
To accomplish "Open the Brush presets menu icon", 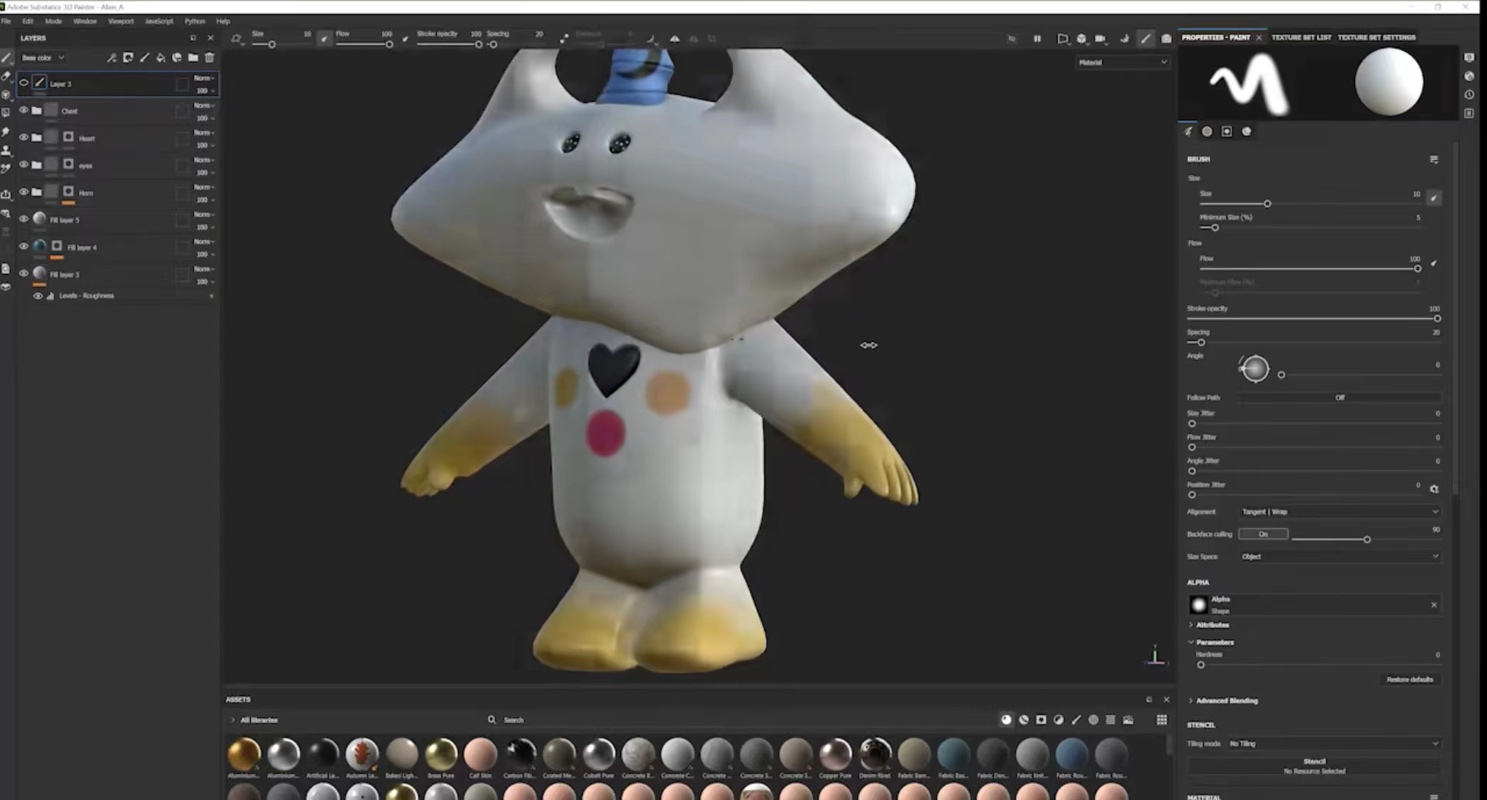I will [1434, 159].
